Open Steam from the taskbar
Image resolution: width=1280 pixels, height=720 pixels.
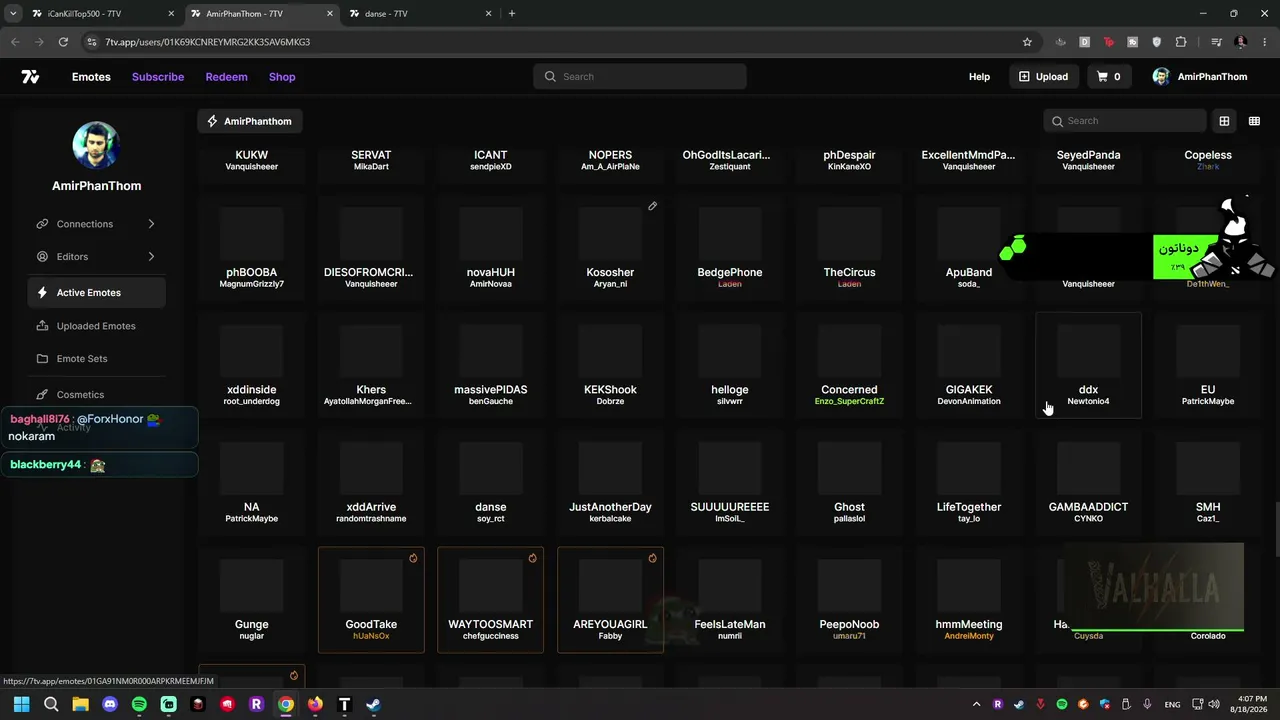(373, 704)
